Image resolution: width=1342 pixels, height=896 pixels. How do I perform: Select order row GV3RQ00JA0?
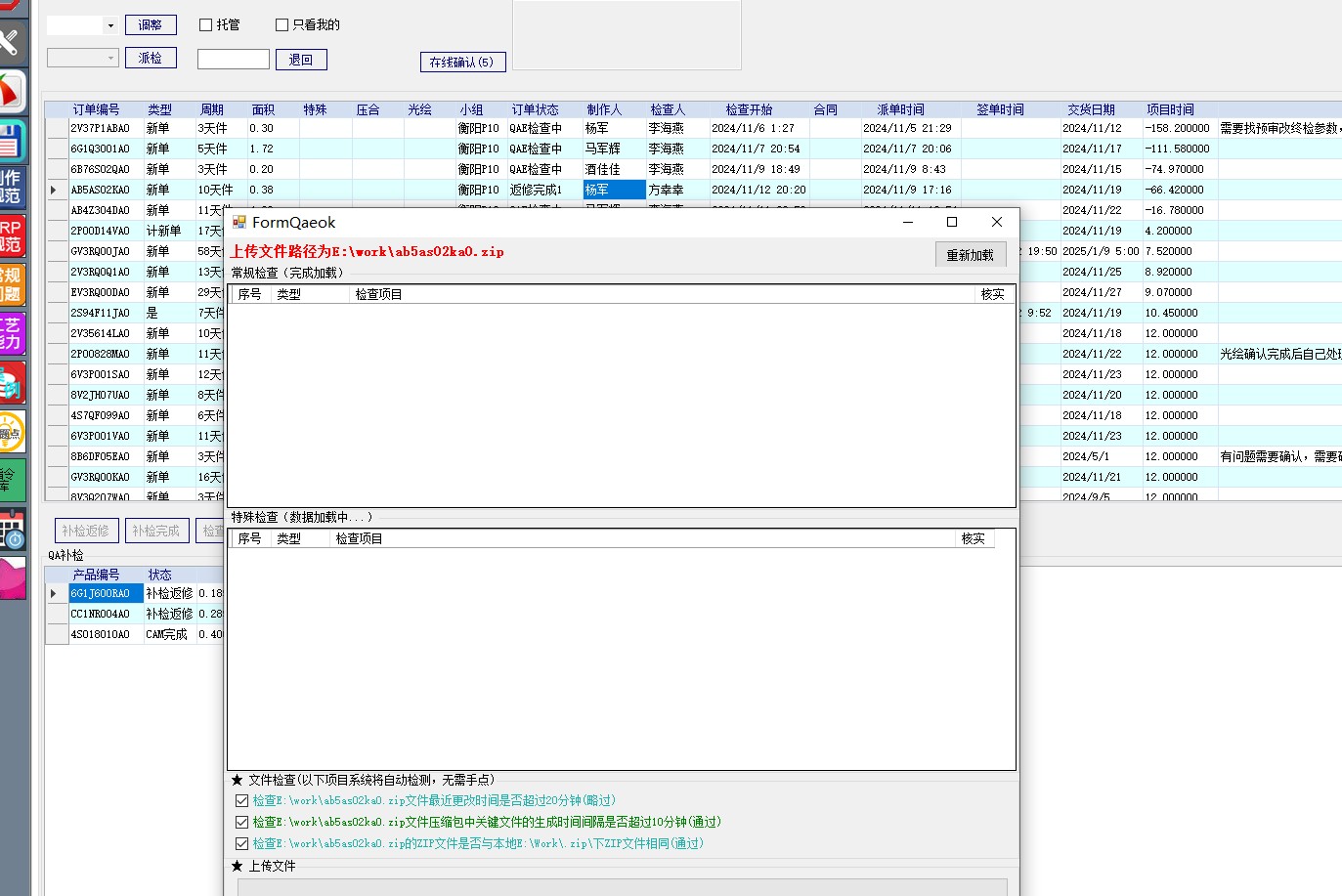100,251
